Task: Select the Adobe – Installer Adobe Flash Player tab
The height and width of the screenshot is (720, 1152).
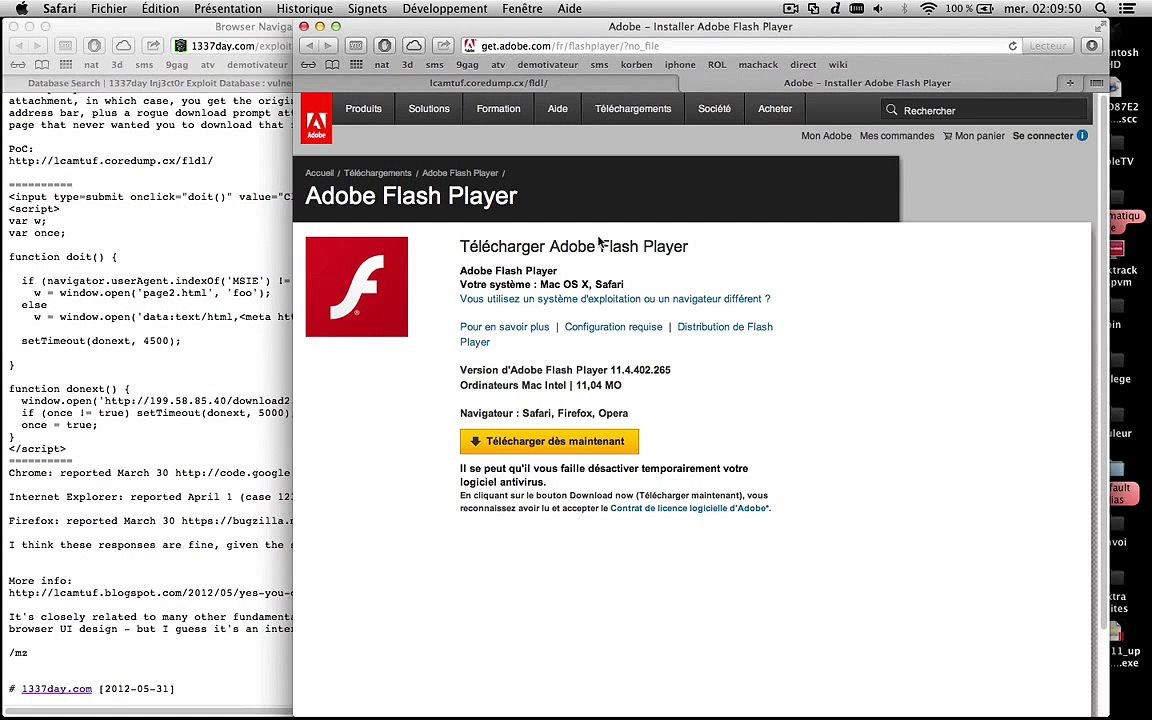Action: 867,83
